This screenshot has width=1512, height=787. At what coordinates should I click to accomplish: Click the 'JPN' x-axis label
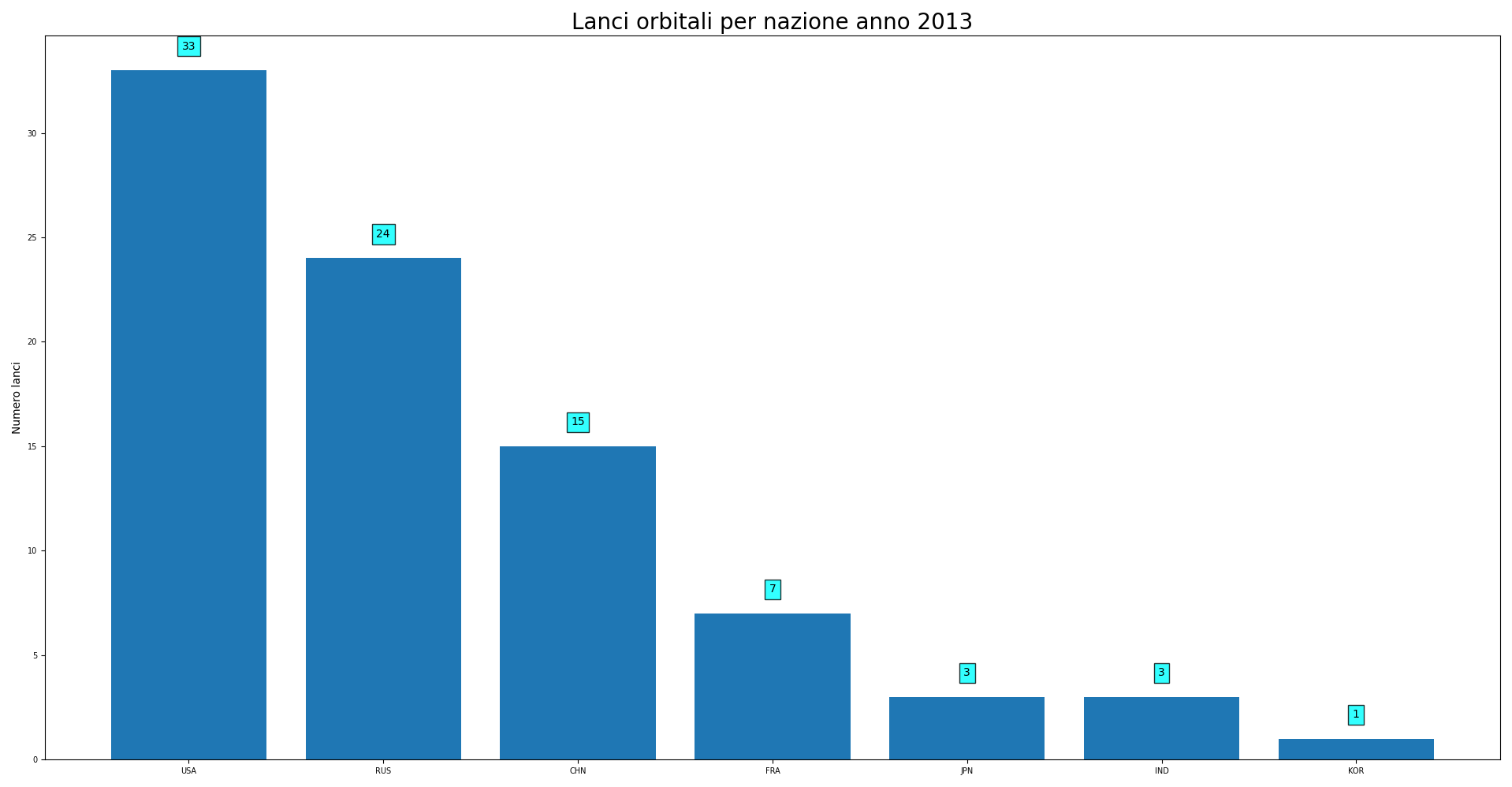click(966, 771)
